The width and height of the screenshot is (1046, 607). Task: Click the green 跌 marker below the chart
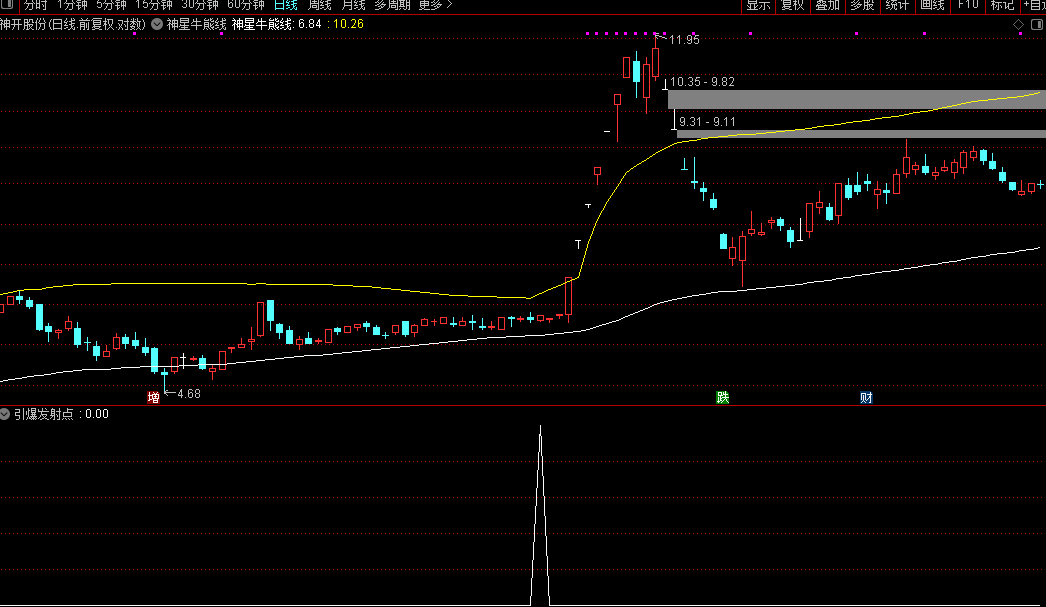pyautogui.click(x=722, y=398)
